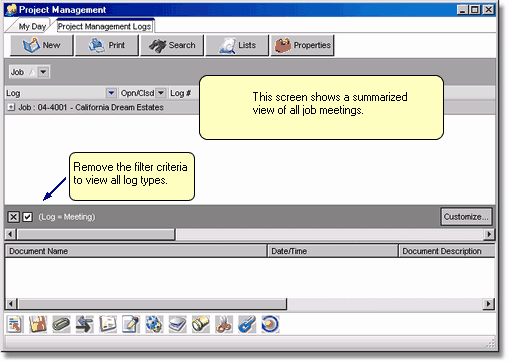Expand the Job 04-4001 California Dream Estates group
The height and width of the screenshot is (362, 509).
pyautogui.click(x=11, y=107)
